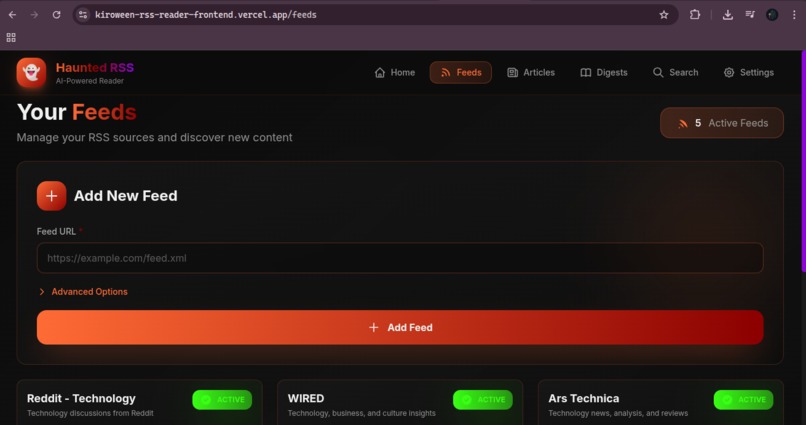The height and width of the screenshot is (425, 806).
Task: Click ACTIVE badge on Ars Technica card
Action: [743, 400]
